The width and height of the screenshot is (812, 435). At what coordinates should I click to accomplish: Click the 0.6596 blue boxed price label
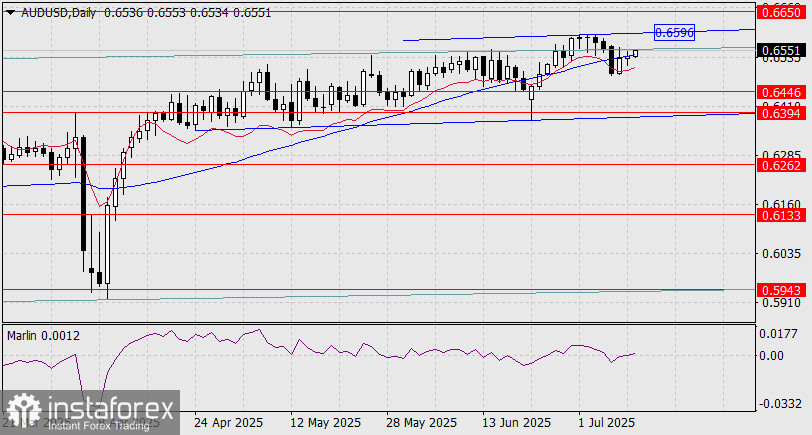(674, 33)
